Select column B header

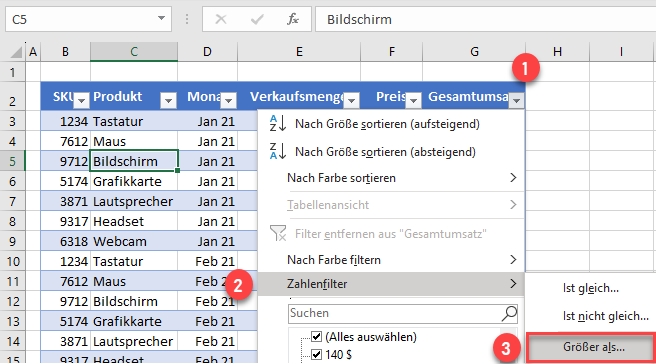pos(65,52)
